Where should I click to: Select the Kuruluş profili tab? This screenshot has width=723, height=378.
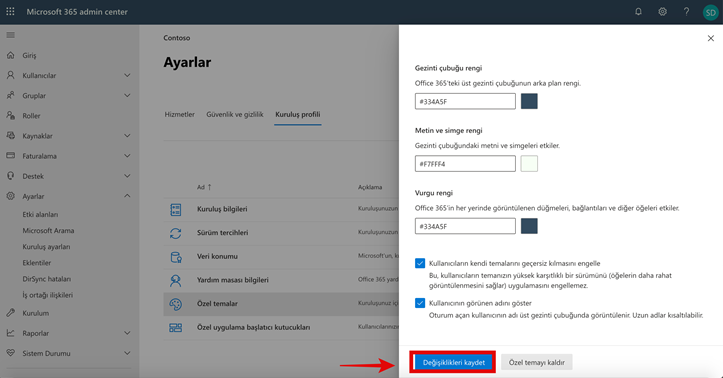(x=298, y=114)
